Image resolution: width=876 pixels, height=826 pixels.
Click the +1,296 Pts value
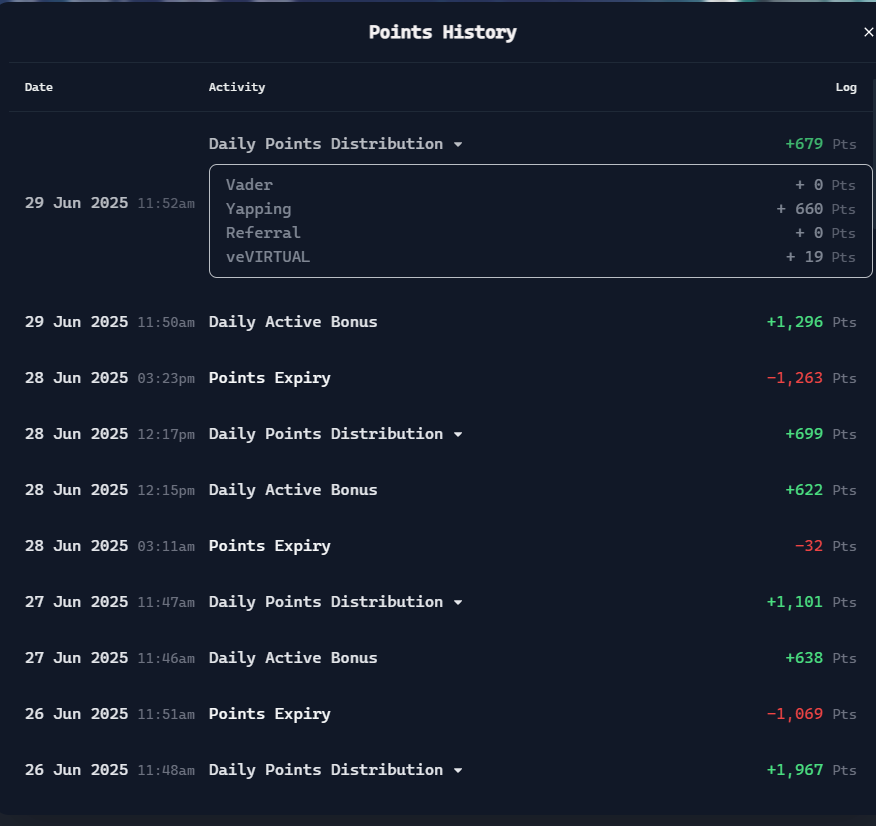coord(811,322)
